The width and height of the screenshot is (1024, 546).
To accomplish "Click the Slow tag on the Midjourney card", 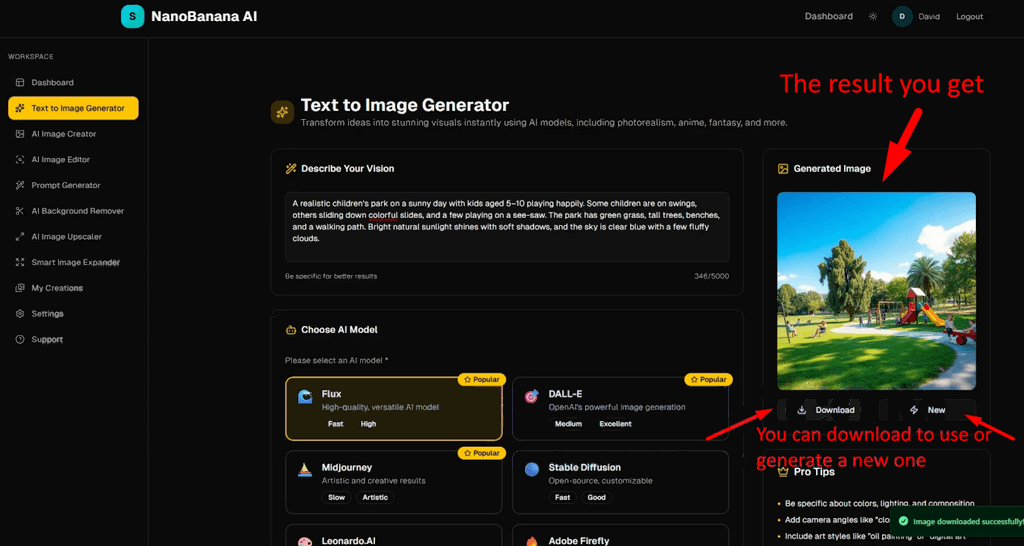I will point(336,498).
